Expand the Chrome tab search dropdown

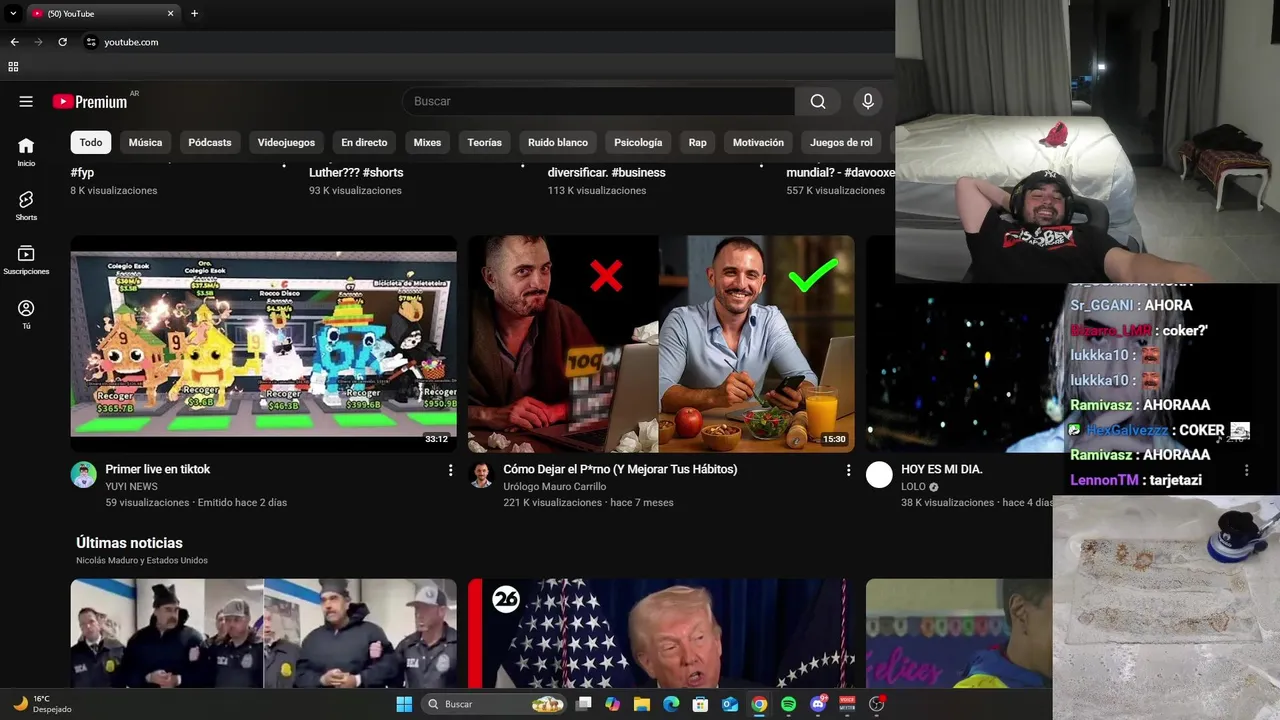(13, 13)
